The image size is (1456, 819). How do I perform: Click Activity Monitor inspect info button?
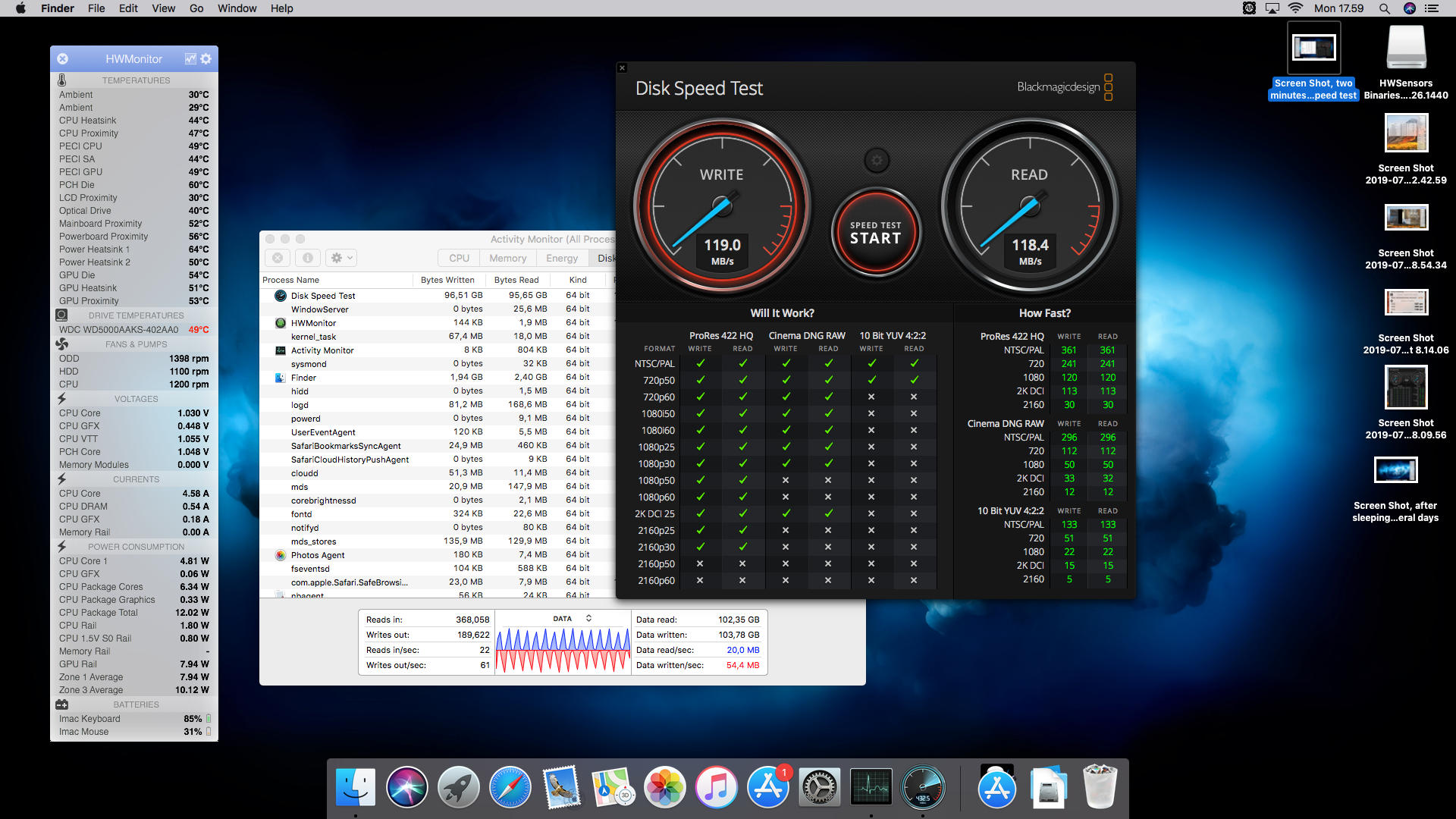[x=308, y=258]
